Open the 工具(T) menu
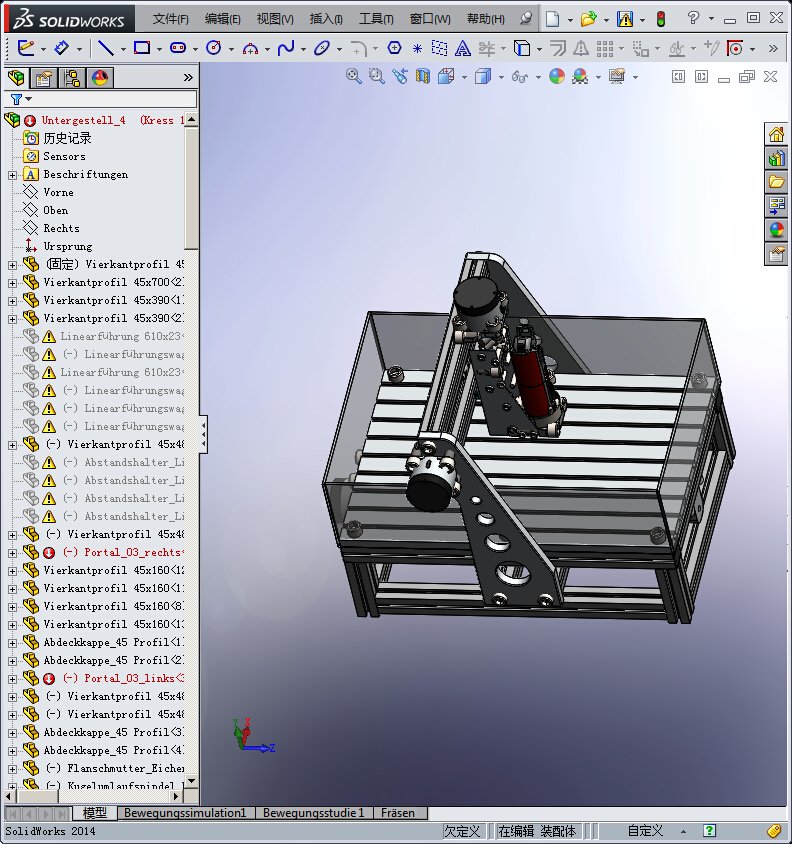This screenshot has height=844, width=792. (x=376, y=19)
